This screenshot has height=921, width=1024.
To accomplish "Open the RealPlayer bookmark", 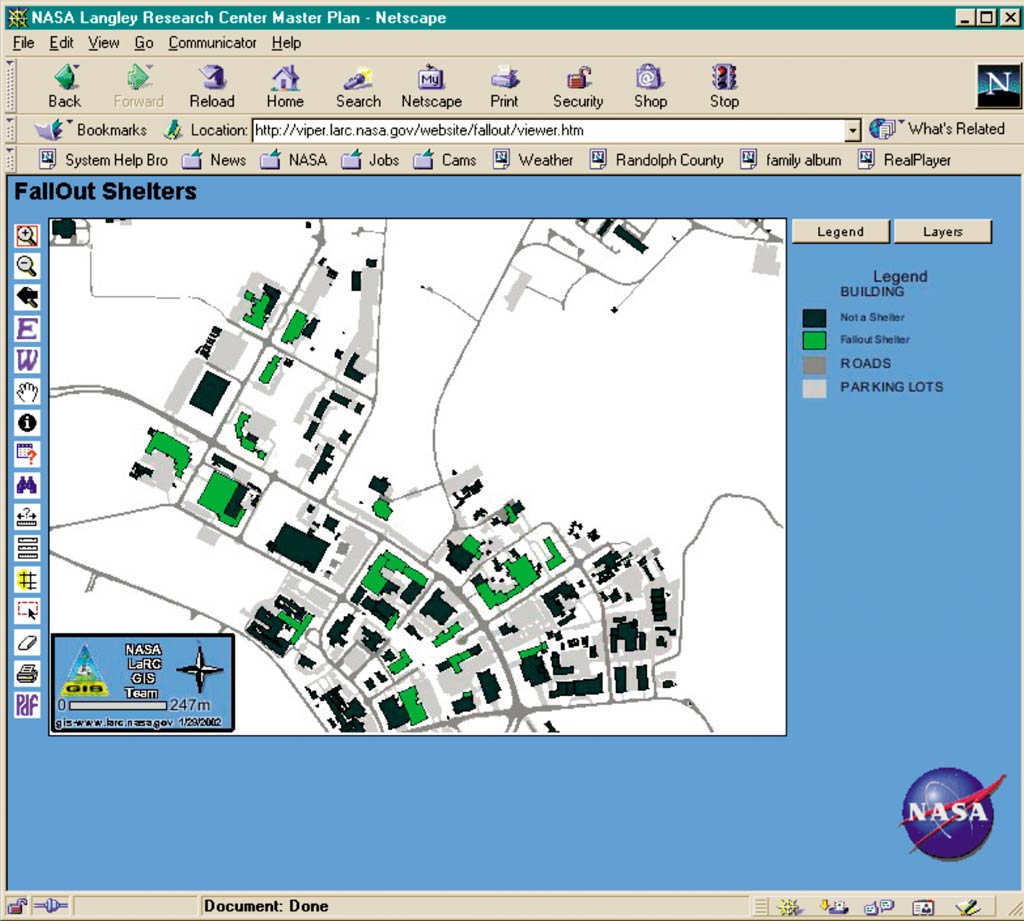I will pos(904,160).
